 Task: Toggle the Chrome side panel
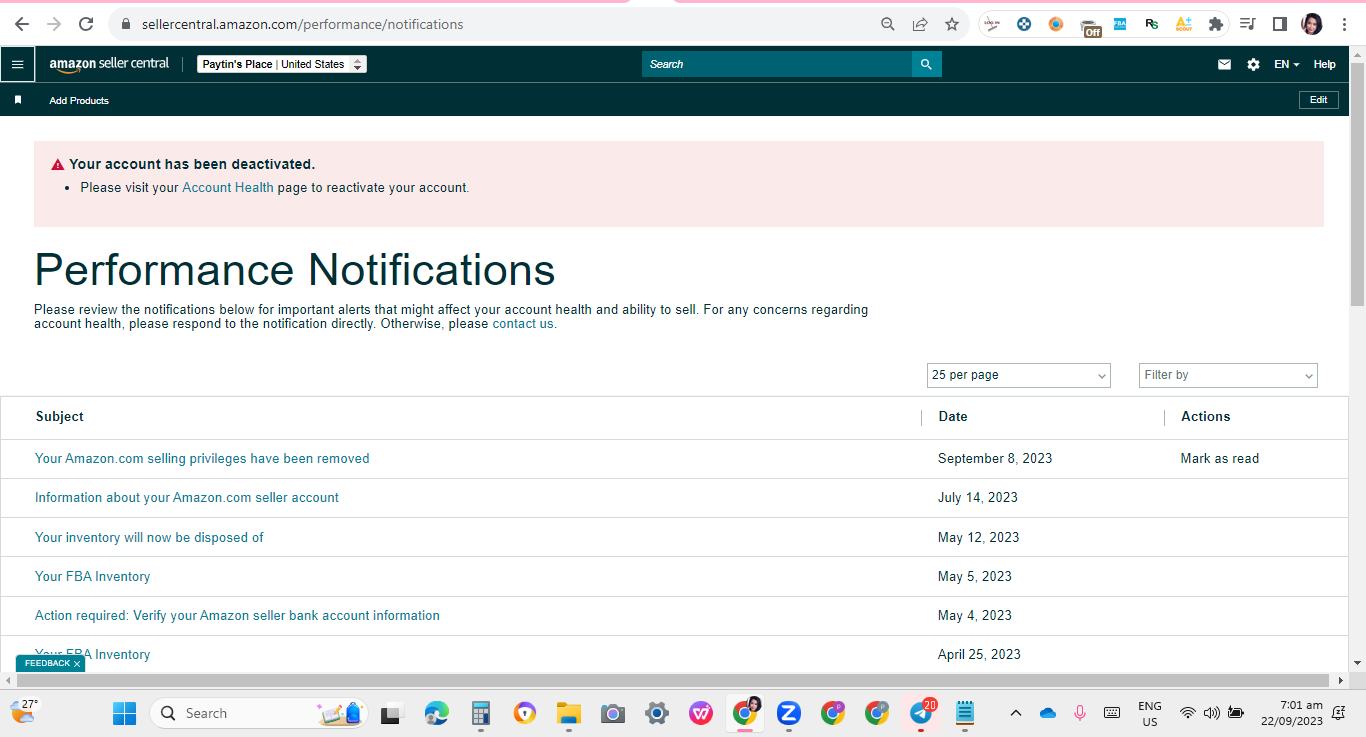[x=1279, y=24]
